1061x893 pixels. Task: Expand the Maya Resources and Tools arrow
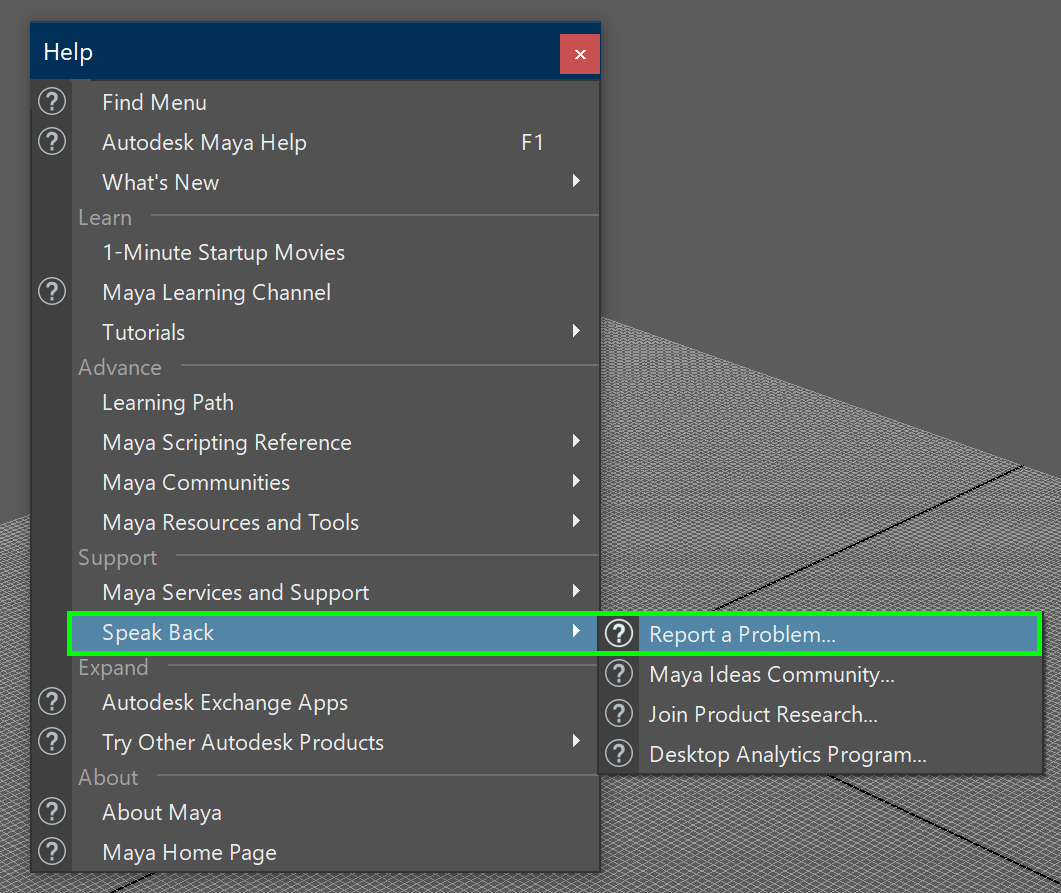(x=576, y=521)
